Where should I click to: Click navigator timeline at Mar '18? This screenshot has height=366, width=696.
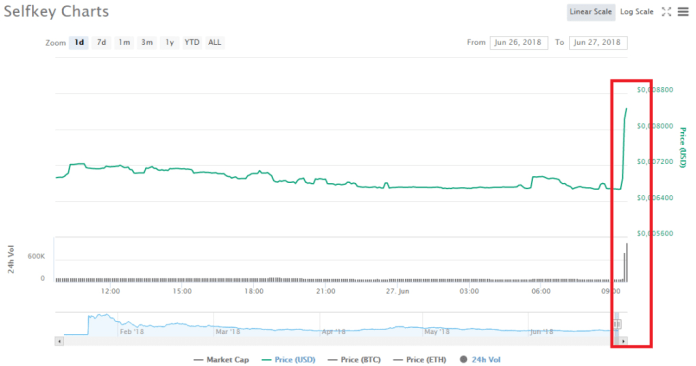coord(228,331)
